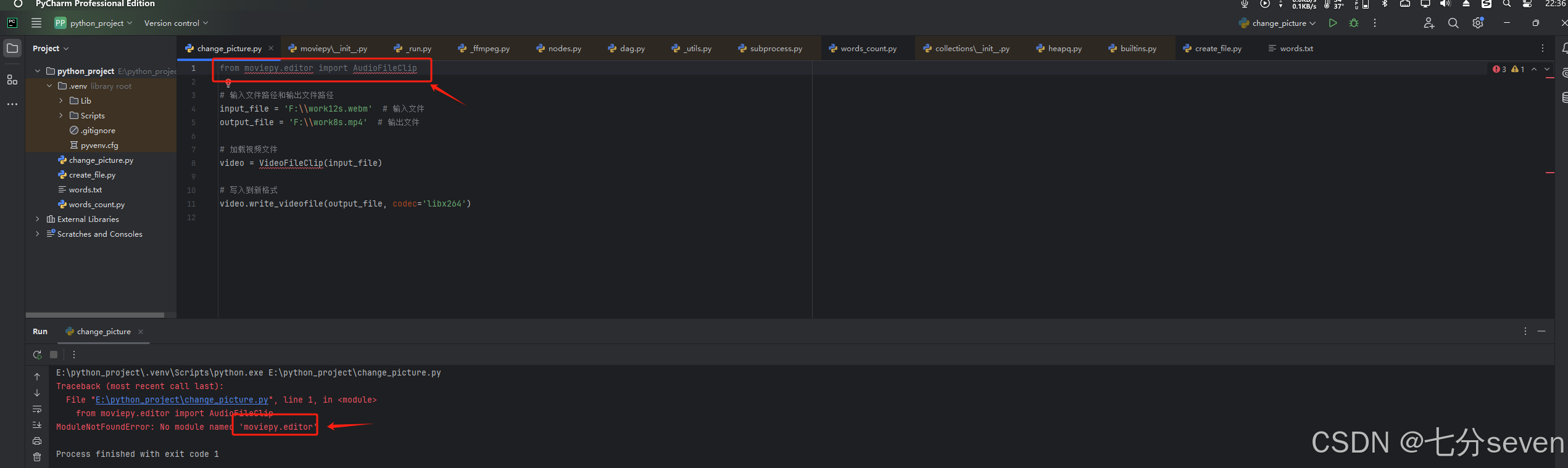Expand the Lib folder

(x=60, y=101)
